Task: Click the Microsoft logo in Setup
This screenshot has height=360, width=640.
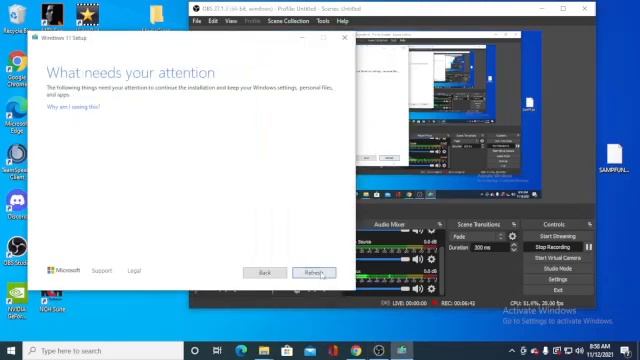Action: [64, 270]
